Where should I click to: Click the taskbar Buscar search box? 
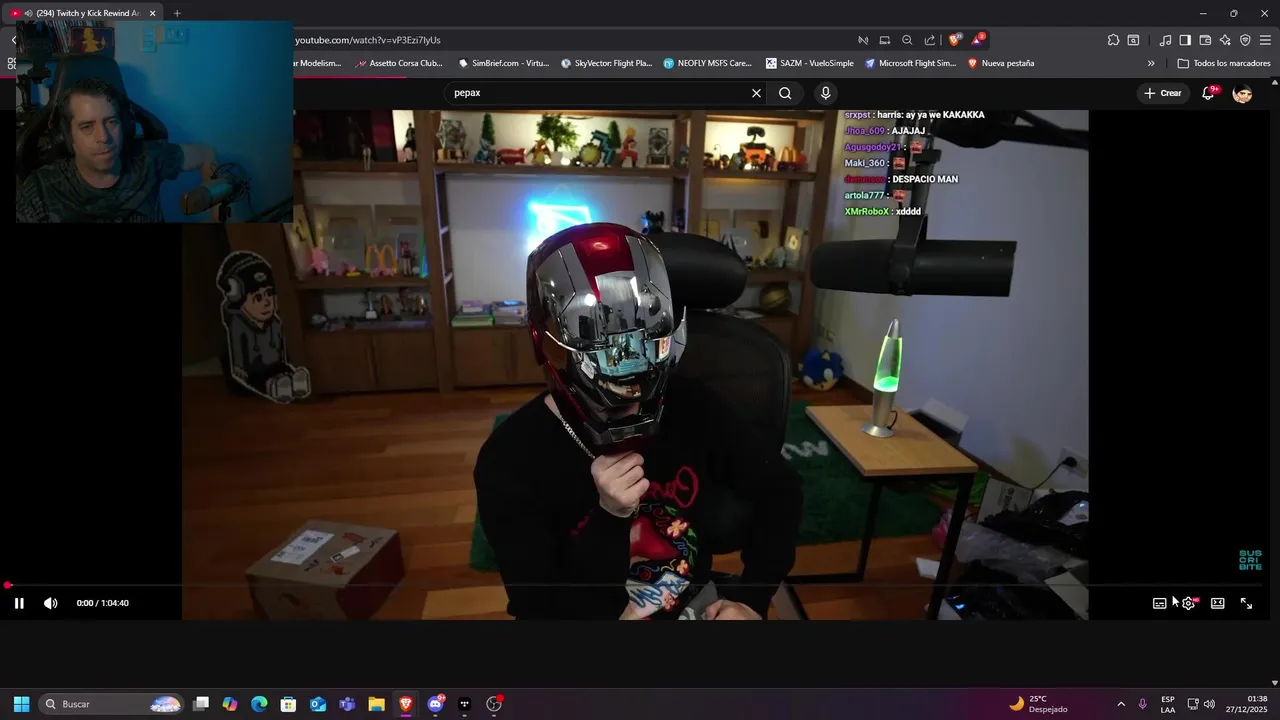112,704
